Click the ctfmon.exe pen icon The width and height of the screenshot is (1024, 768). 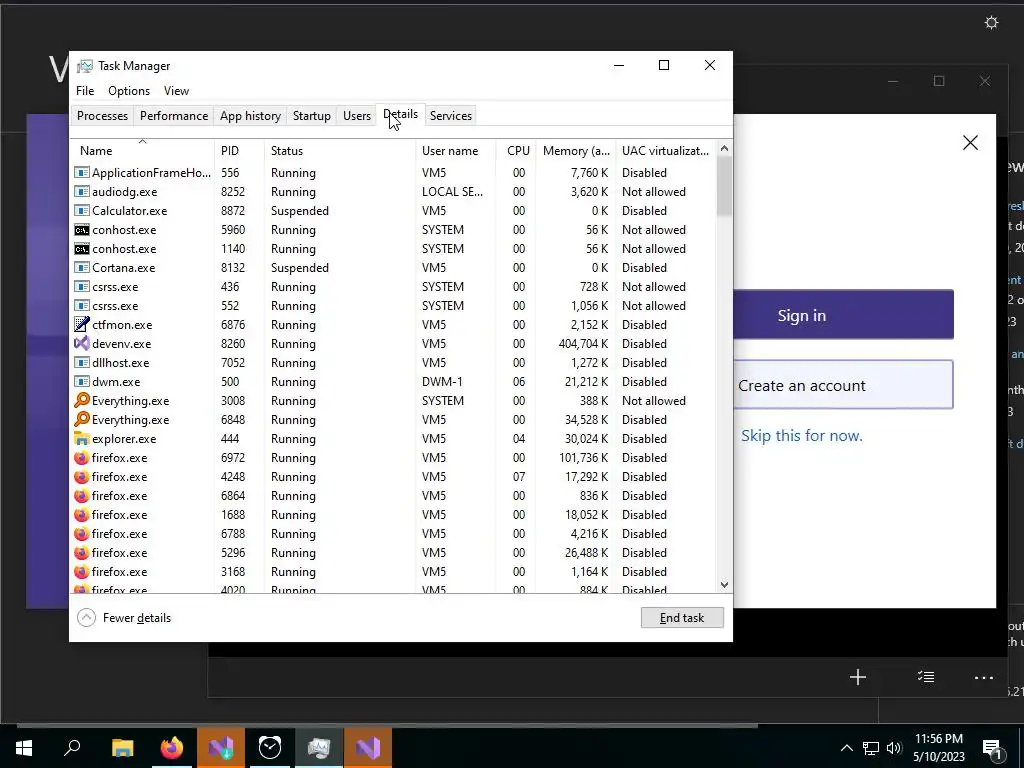coord(82,325)
